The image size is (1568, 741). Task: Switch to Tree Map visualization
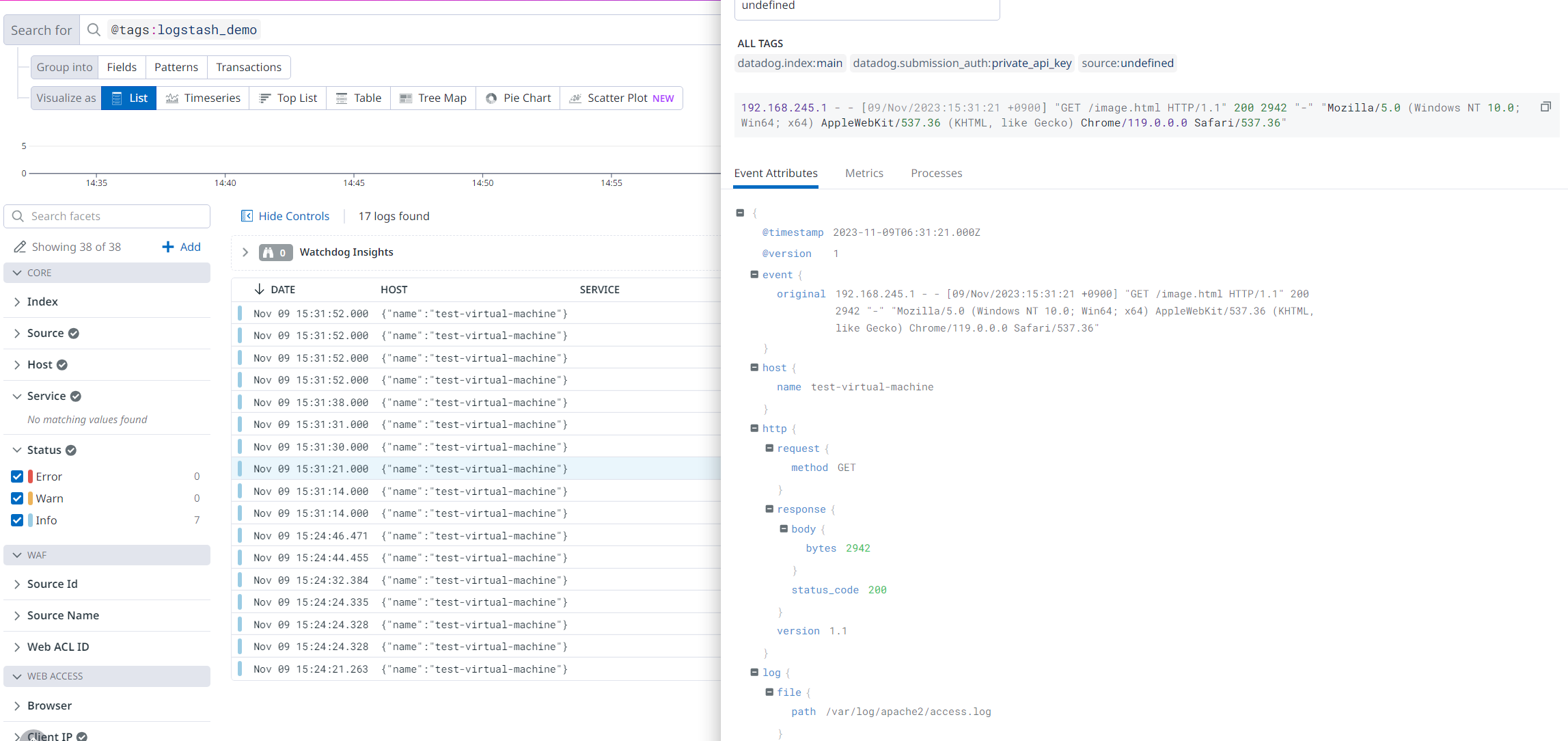tap(433, 98)
